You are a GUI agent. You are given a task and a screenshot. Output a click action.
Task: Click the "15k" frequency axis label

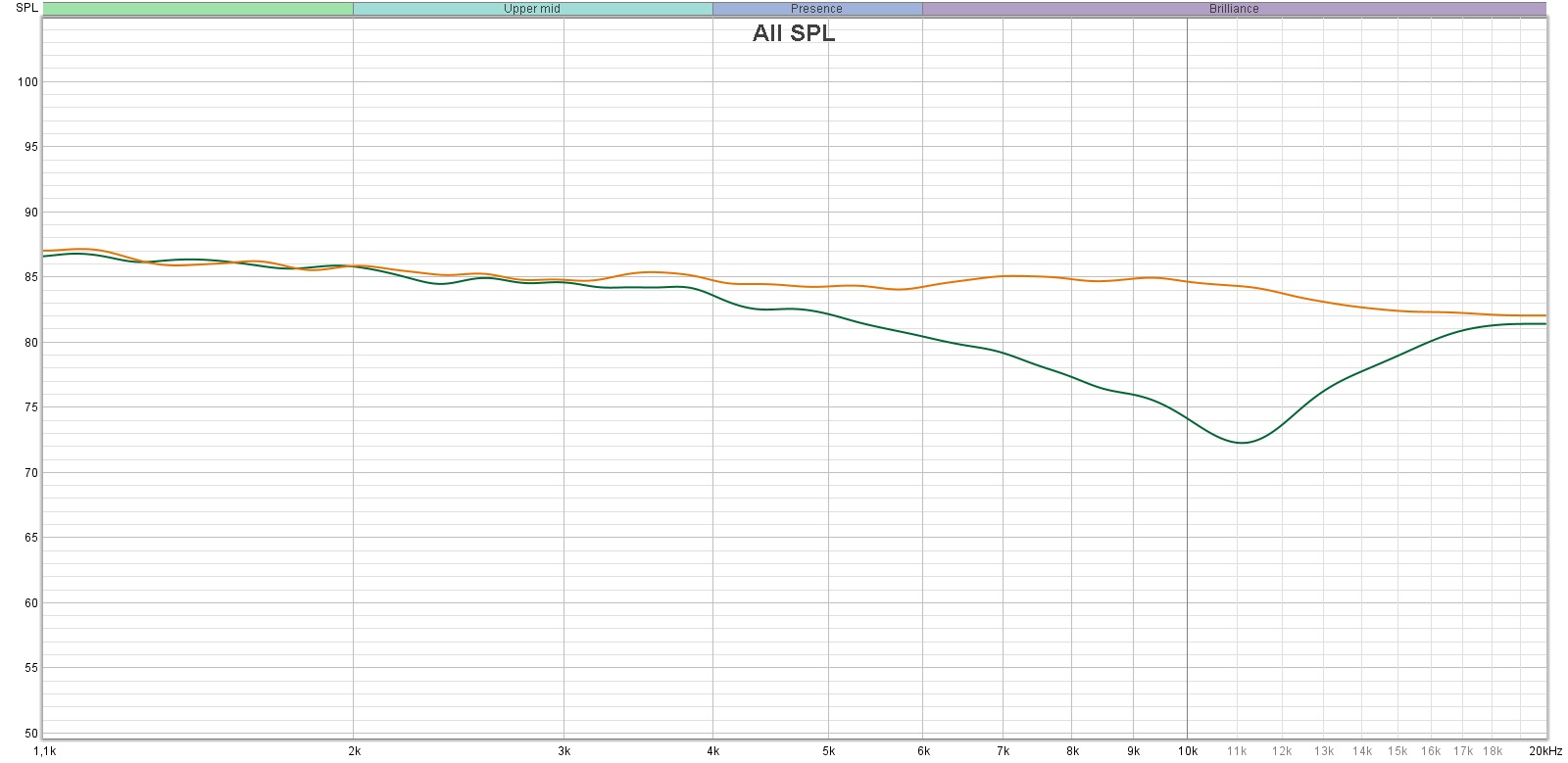click(1397, 751)
